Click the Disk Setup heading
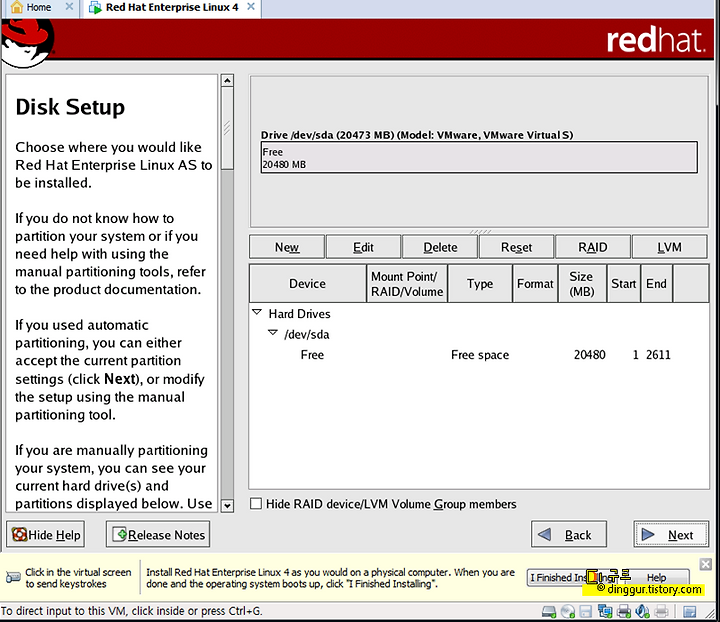 coord(70,107)
